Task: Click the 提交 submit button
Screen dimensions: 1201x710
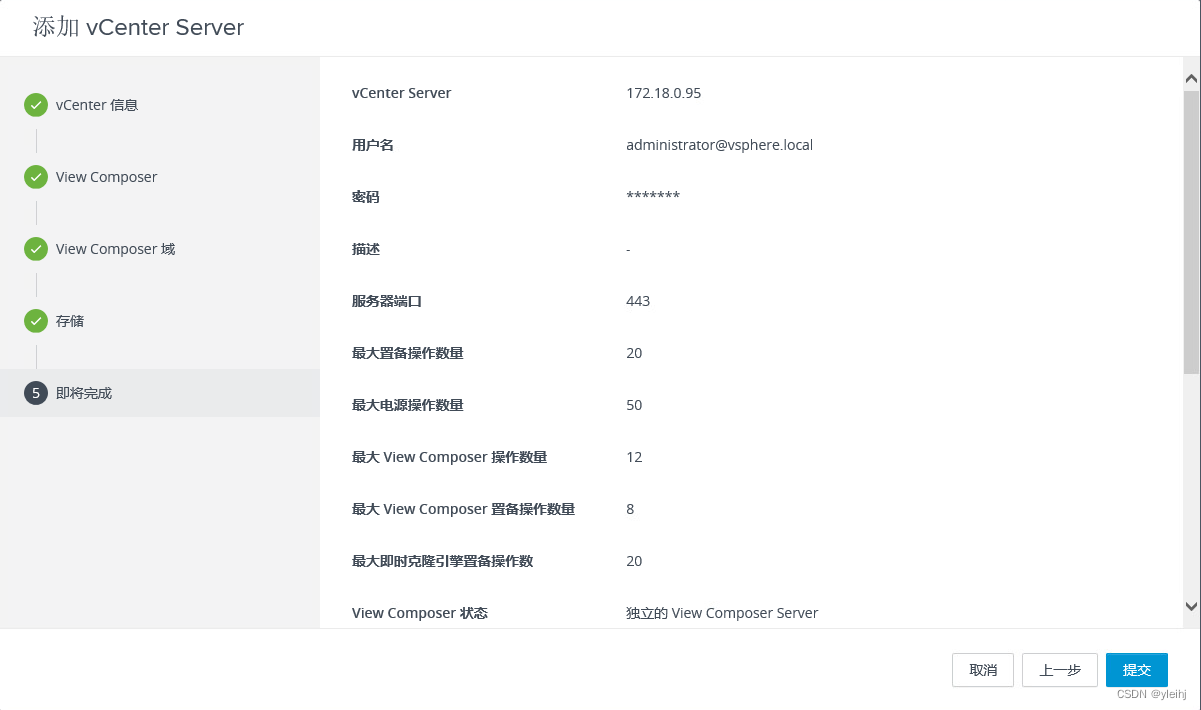Action: click(1137, 670)
